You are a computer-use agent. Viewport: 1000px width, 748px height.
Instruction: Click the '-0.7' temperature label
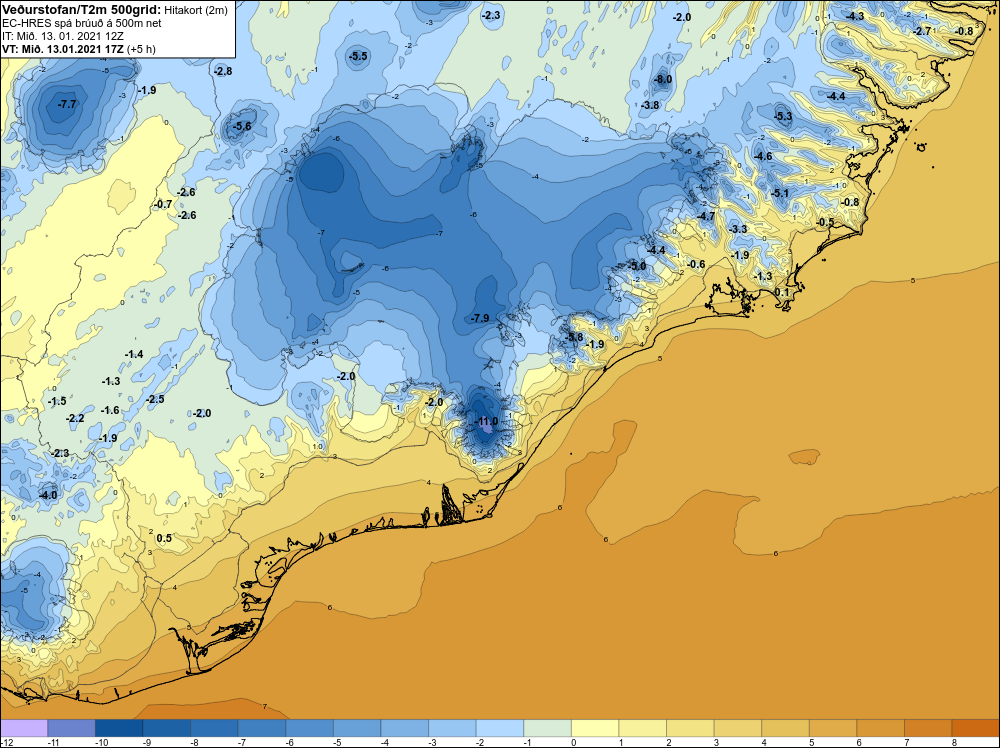click(x=163, y=204)
